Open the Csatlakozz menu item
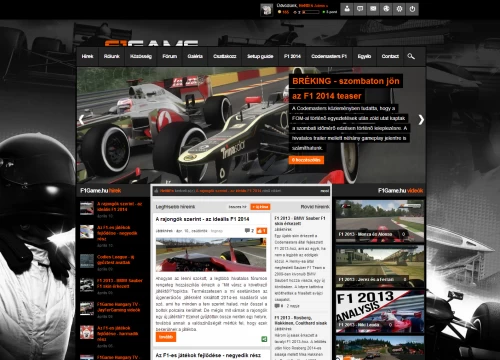Image resolution: width=500 pixels, height=360 pixels. point(225,56)
